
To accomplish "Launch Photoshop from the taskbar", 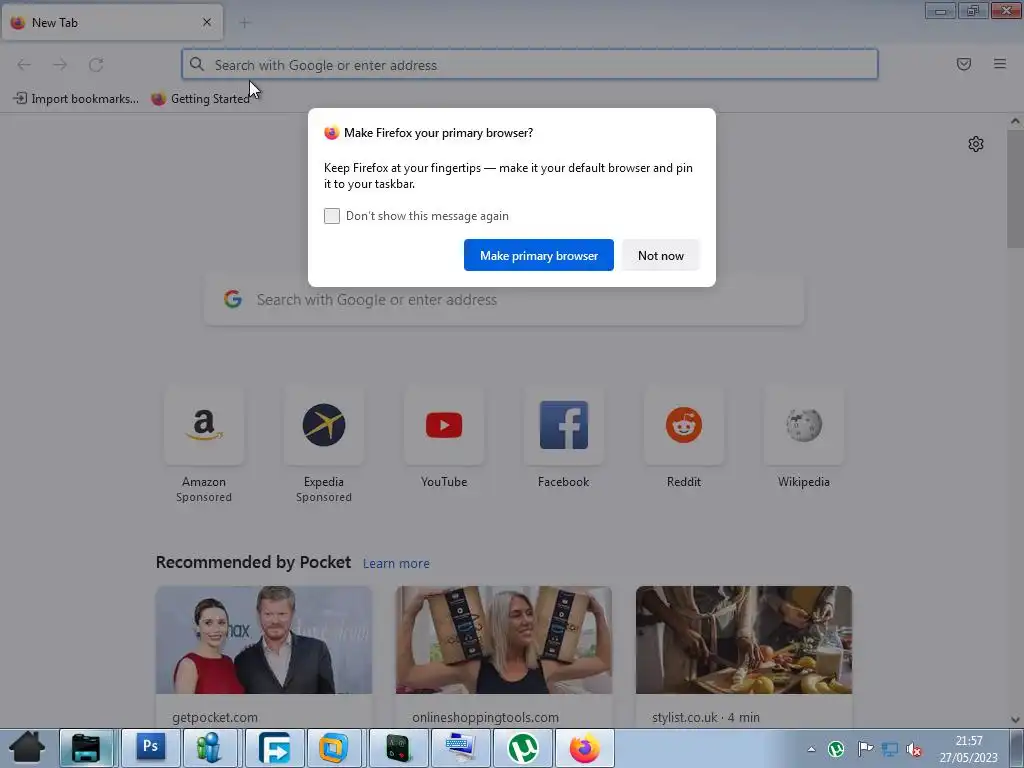I will (151, 748).
